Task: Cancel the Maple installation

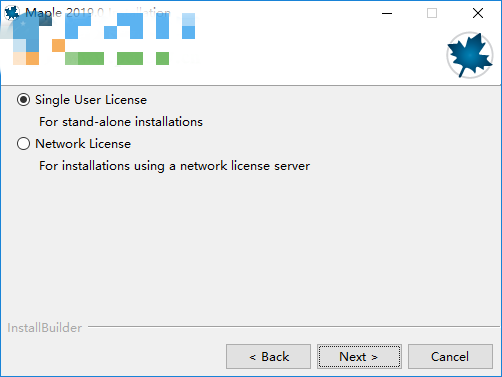Action: coord(450,356)
